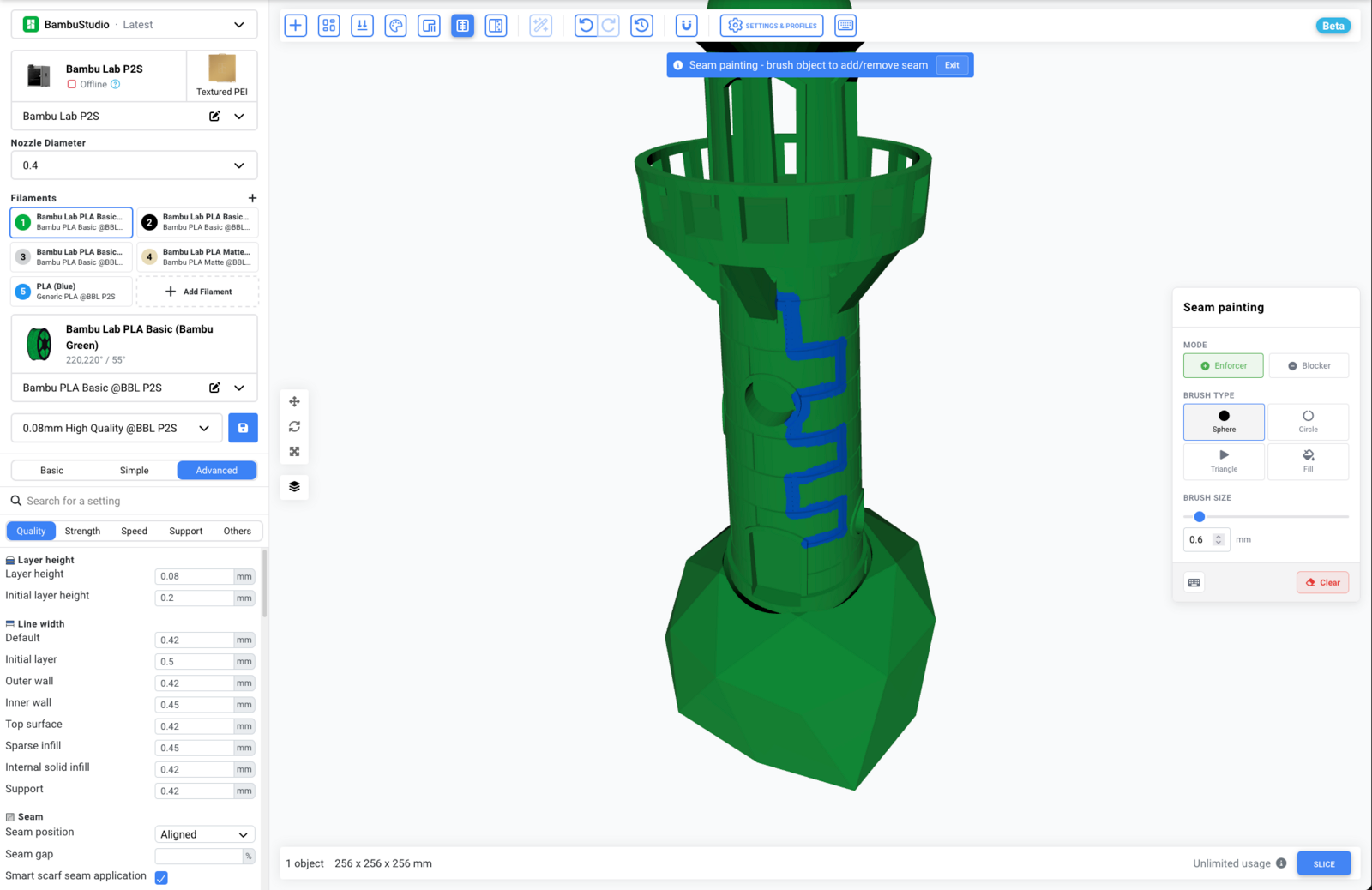Select PLA (Blue) filament 5
The image size is (1372, 890).
(72, 292)
